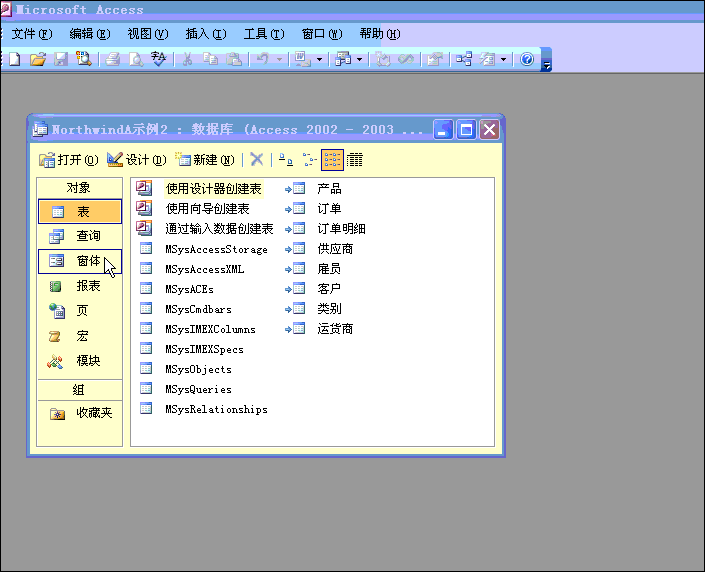Open Toolbar Options at toolbar end
The height and width of the screenshot is (572, 705).
546,60
